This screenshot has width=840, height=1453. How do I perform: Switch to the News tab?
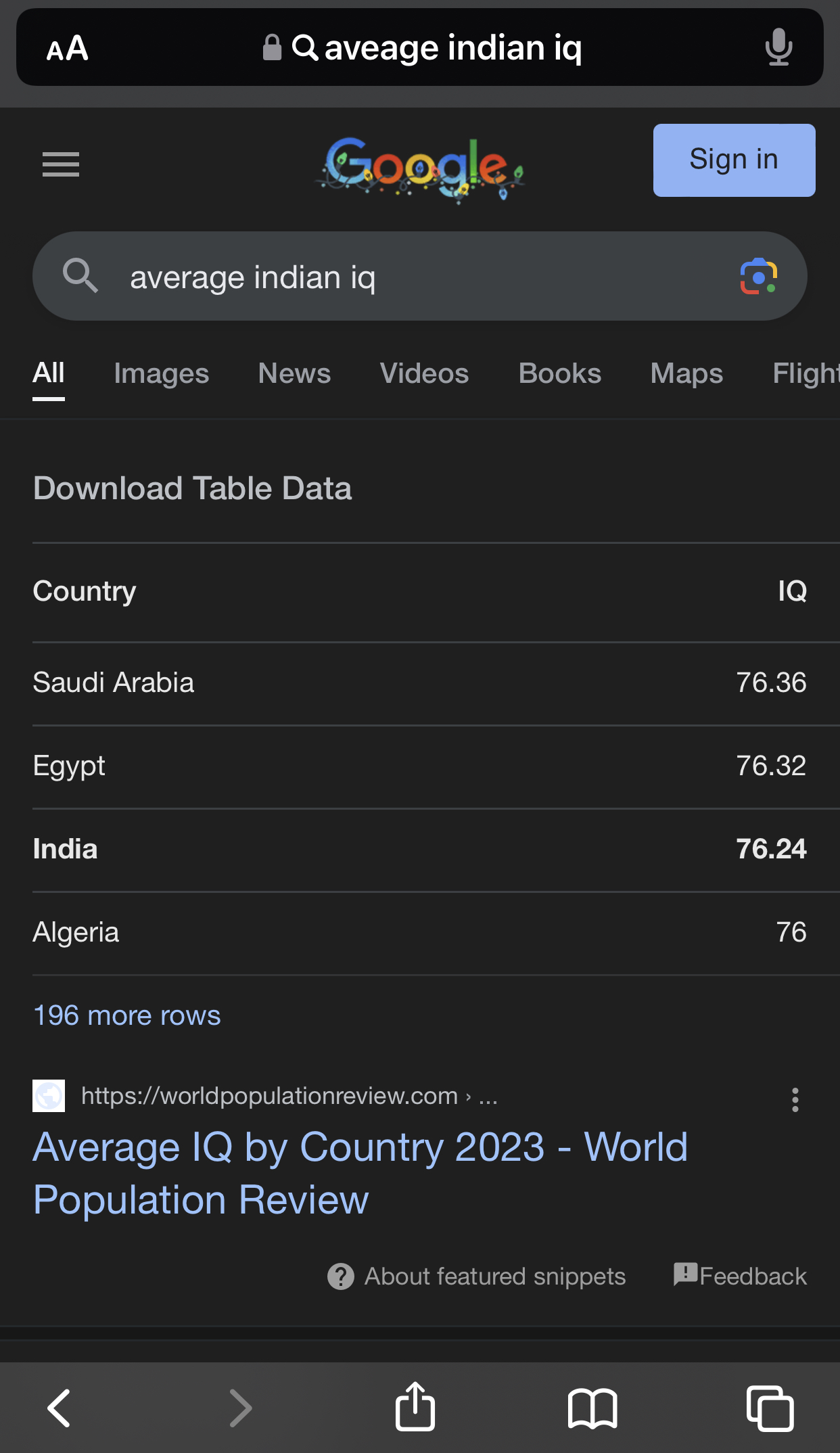coord(294,373)
